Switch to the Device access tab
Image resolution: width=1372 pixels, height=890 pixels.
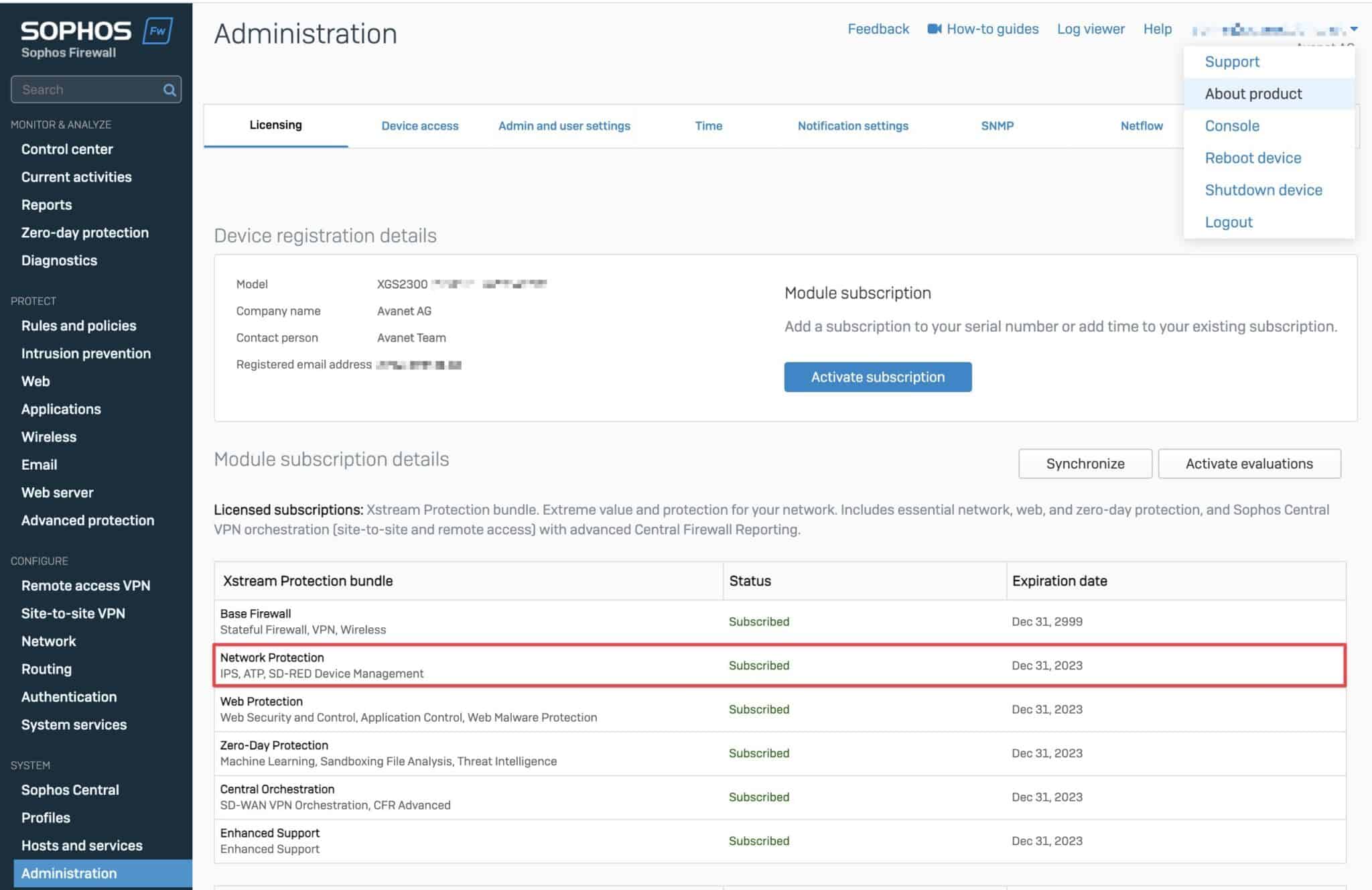coord(419,125)
